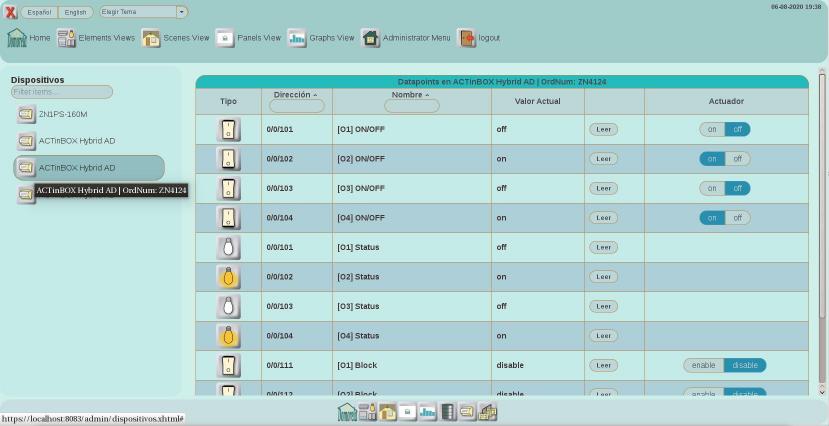Click the switch icon for [O2] ON/OFF
Viewport: 829px width, 426px height.
[x=228, y=159]
